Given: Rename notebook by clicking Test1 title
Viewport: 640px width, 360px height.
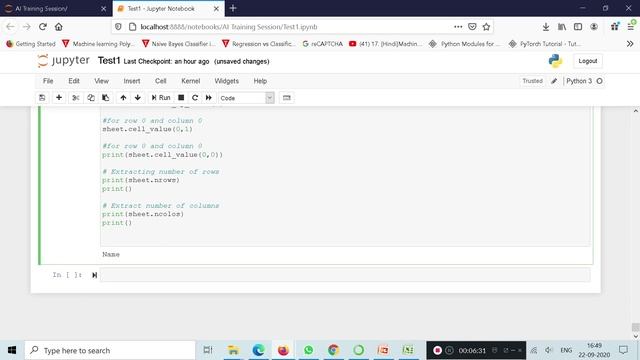Looking at the screenshot, I should [x=109, y=61].
